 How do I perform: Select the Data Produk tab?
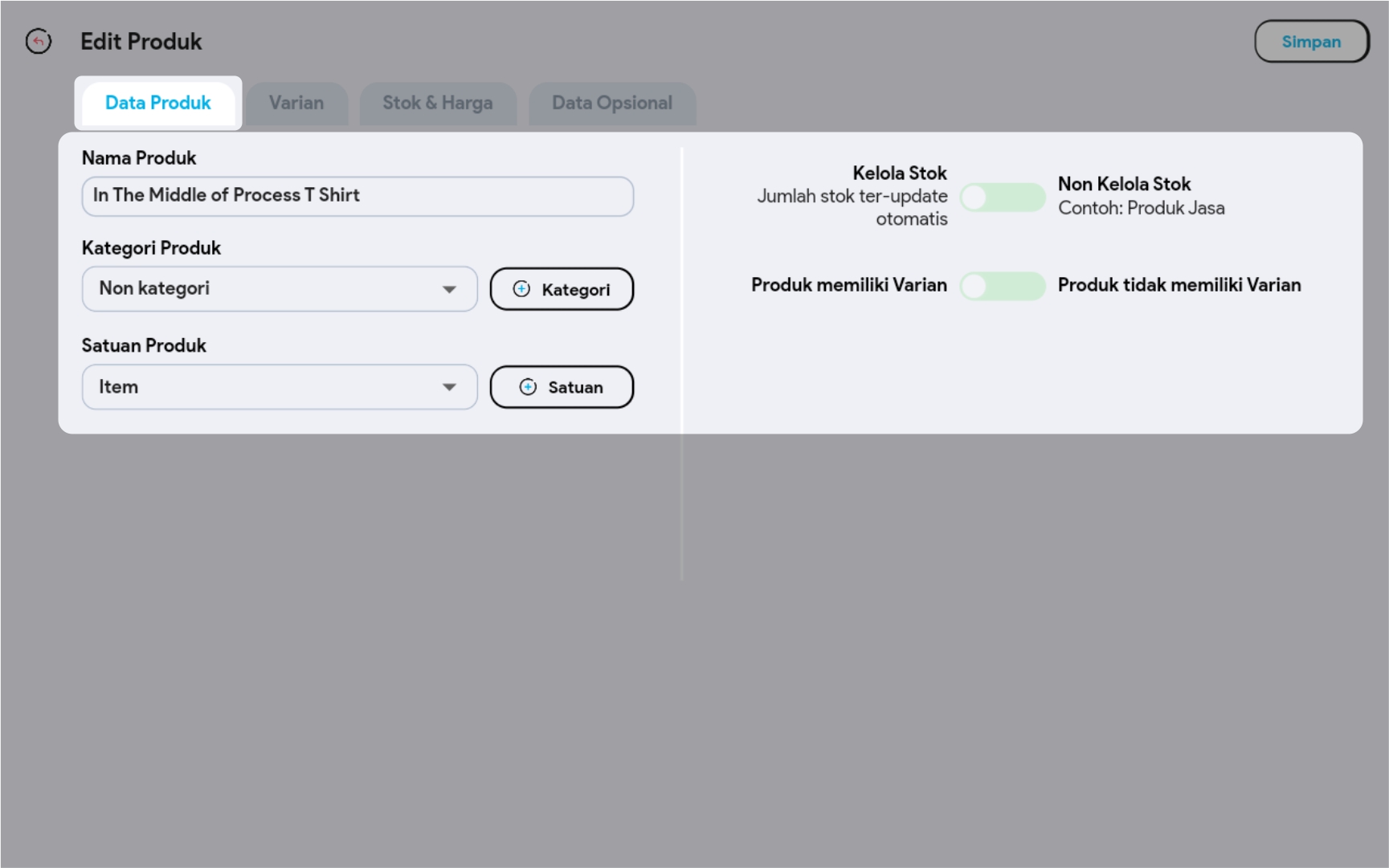coord(158,104)
